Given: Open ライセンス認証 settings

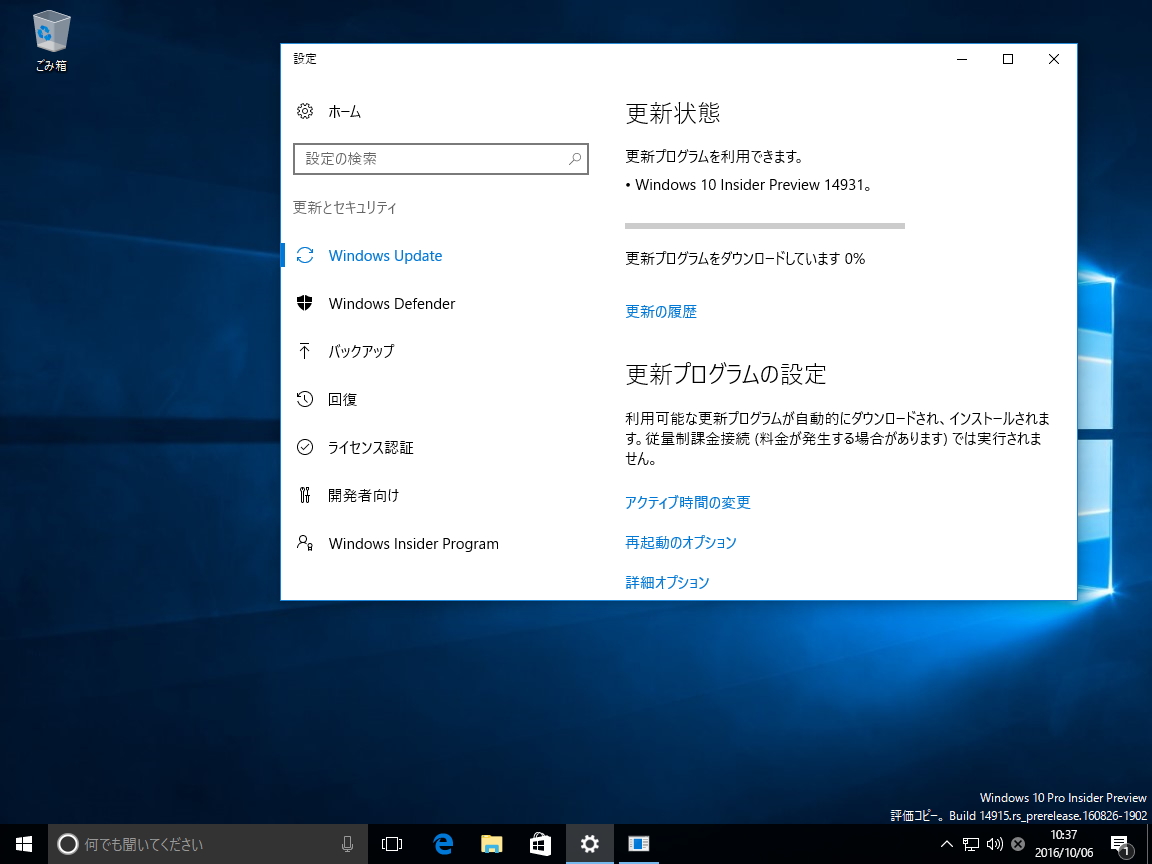Looking at the screenshot, I should coord(370,447).
